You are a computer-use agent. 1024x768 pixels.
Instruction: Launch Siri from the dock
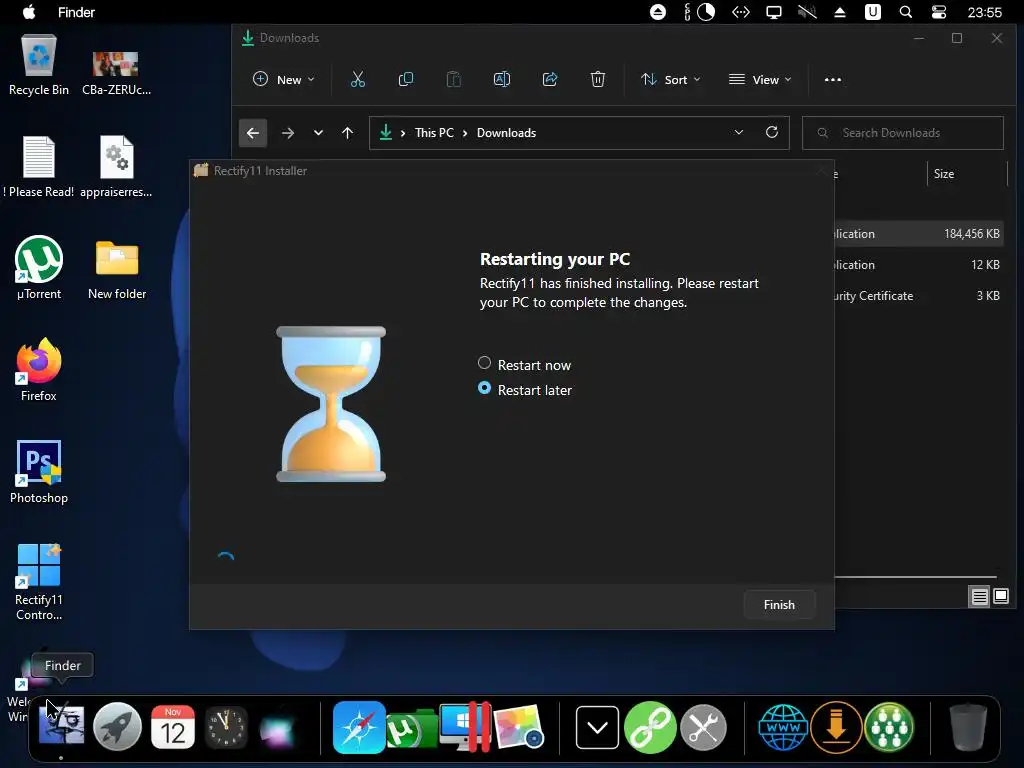coord(278,728)
